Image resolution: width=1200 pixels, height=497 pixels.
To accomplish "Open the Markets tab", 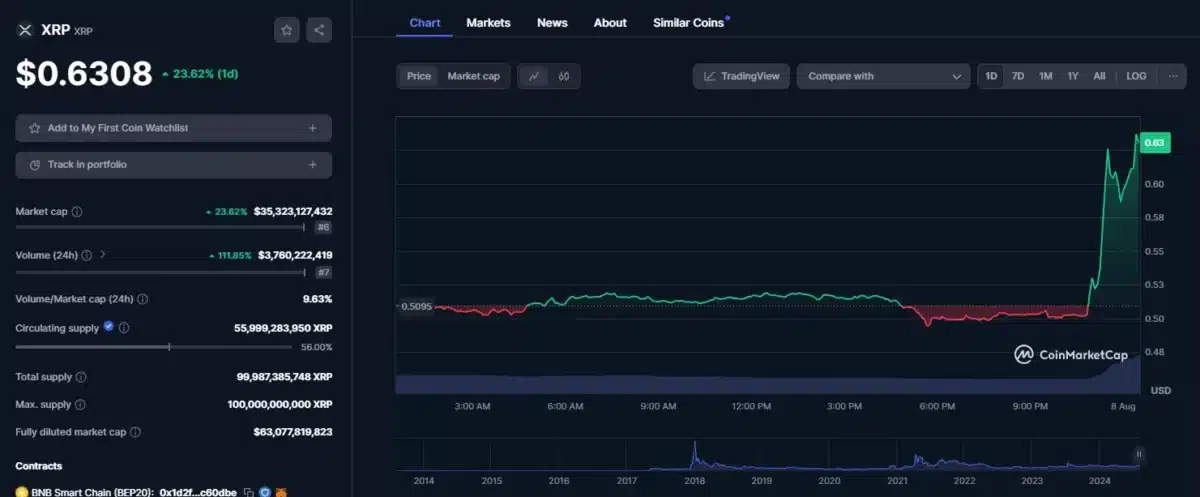I will [488, 23].
